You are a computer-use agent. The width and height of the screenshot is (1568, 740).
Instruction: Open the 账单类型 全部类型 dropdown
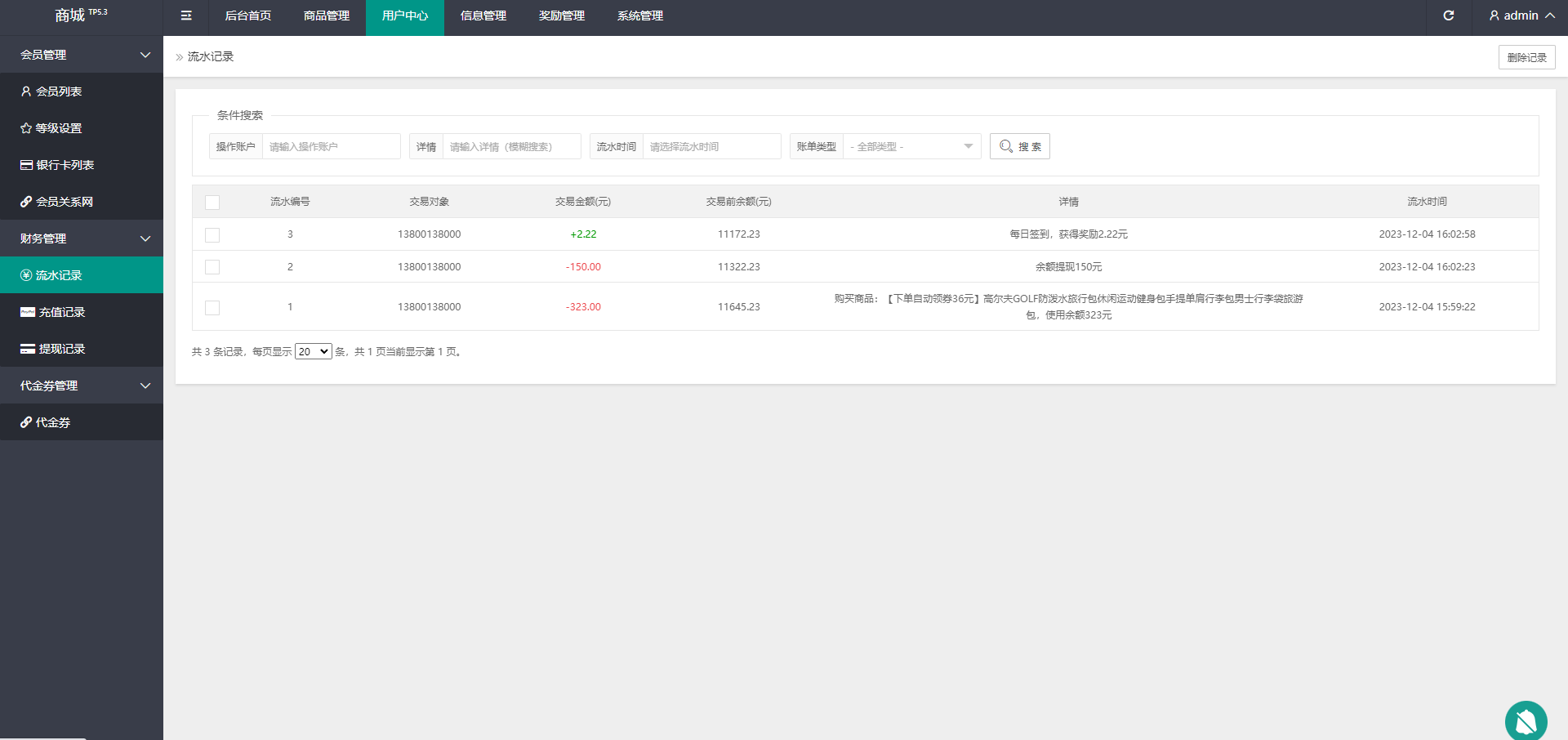click(x=911, y=147)
